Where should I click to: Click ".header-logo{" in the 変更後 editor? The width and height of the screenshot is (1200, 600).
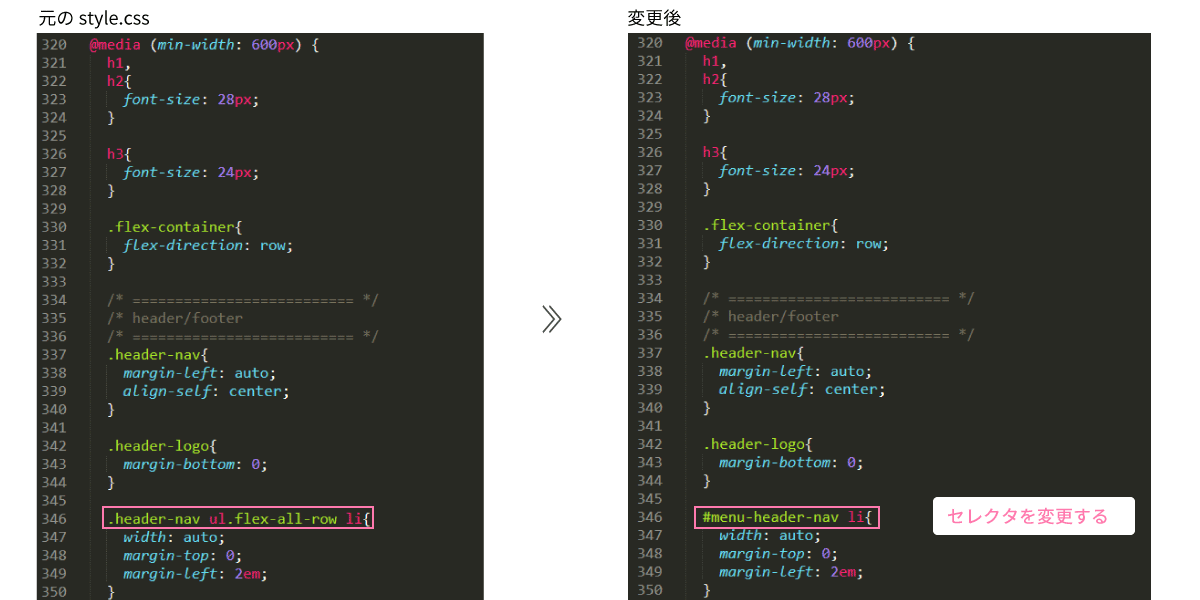click(757, 444)
